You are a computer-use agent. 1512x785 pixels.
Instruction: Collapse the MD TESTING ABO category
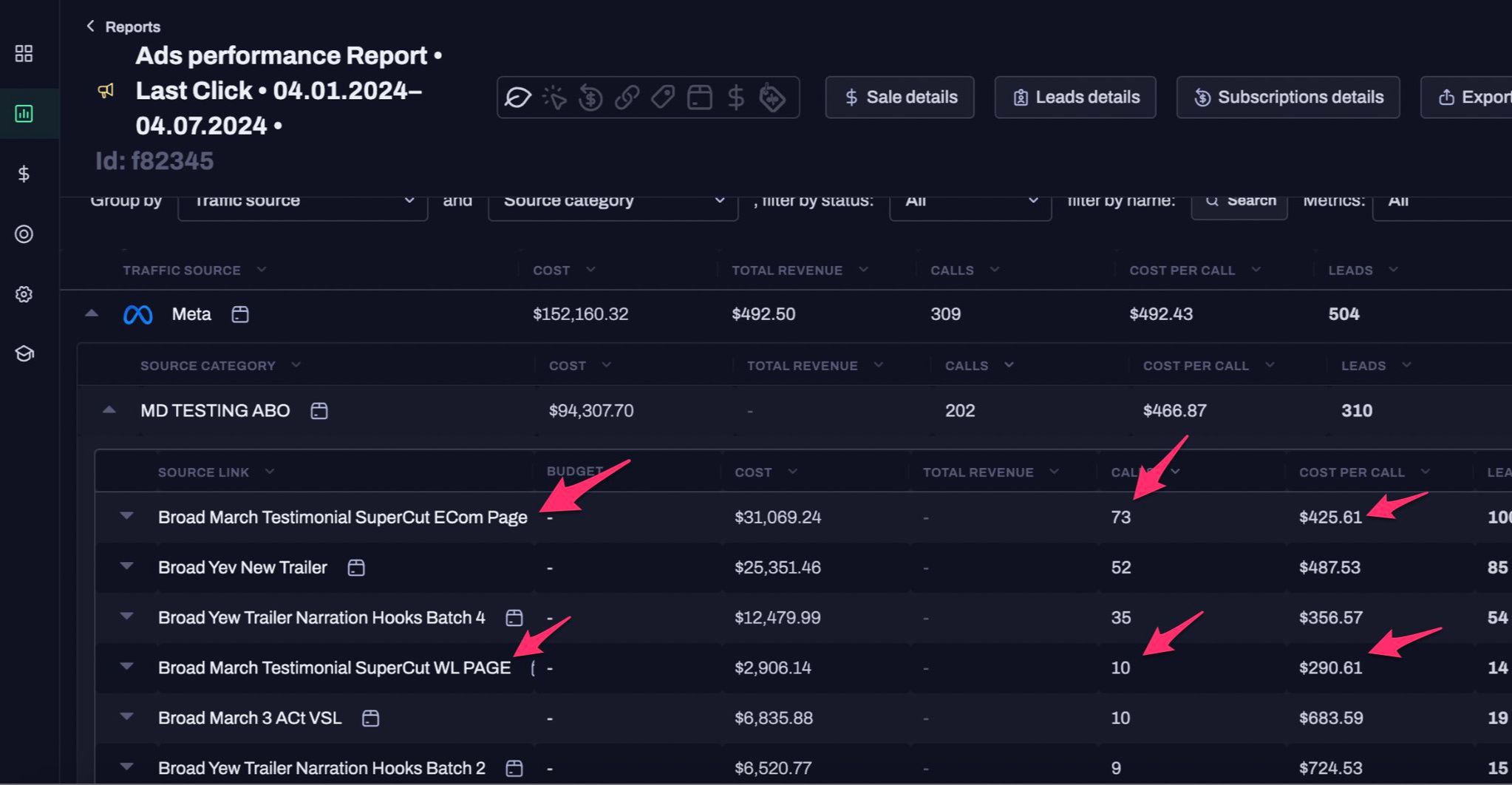[x=109, y=410]
